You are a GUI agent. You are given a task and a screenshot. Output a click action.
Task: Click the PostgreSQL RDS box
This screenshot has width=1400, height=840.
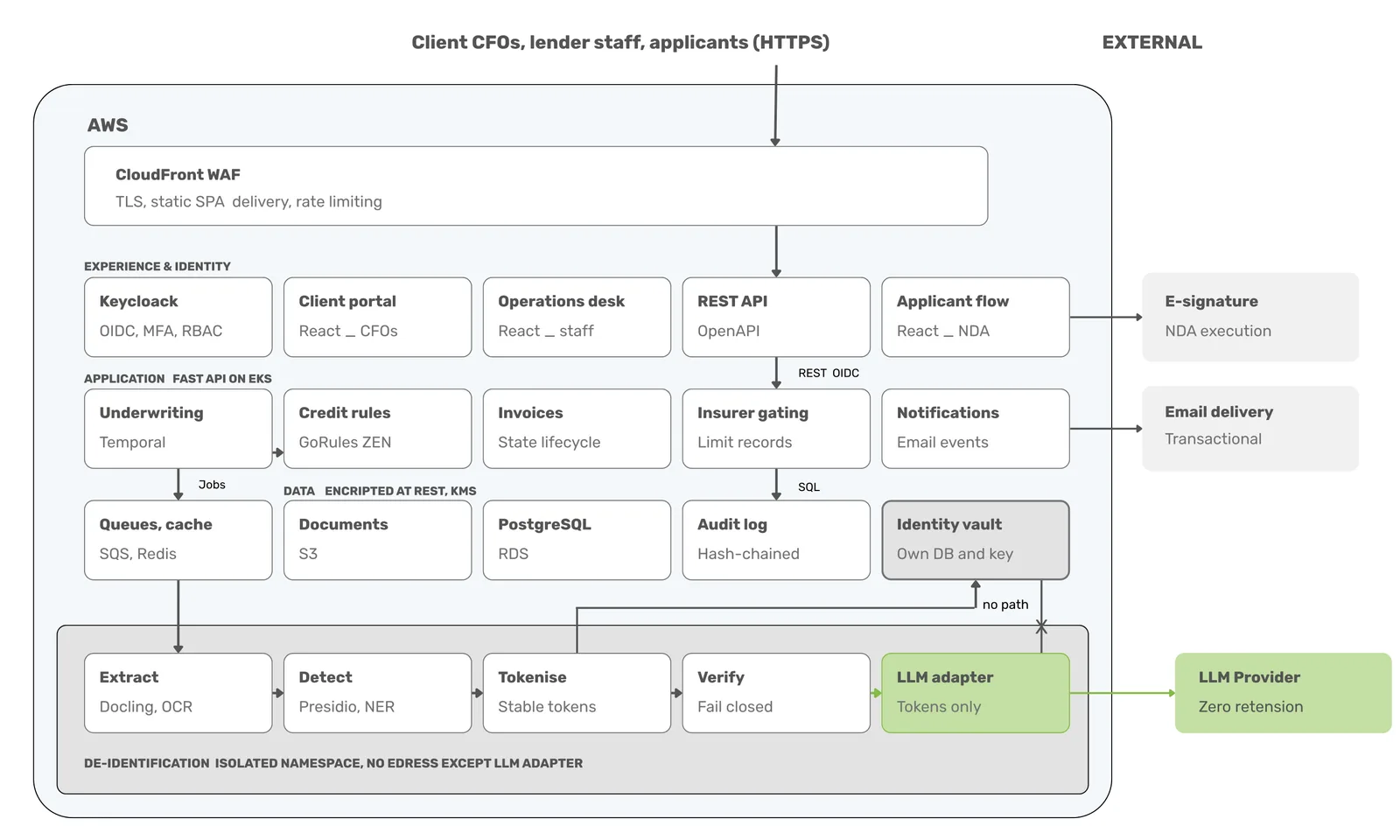click(x=577, y=540)
